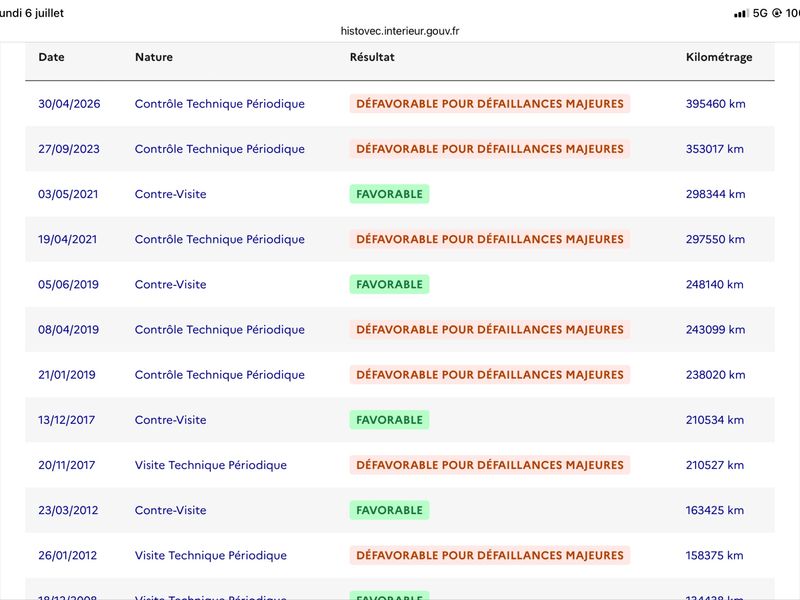Click the Nature column header

pos(154,57)
